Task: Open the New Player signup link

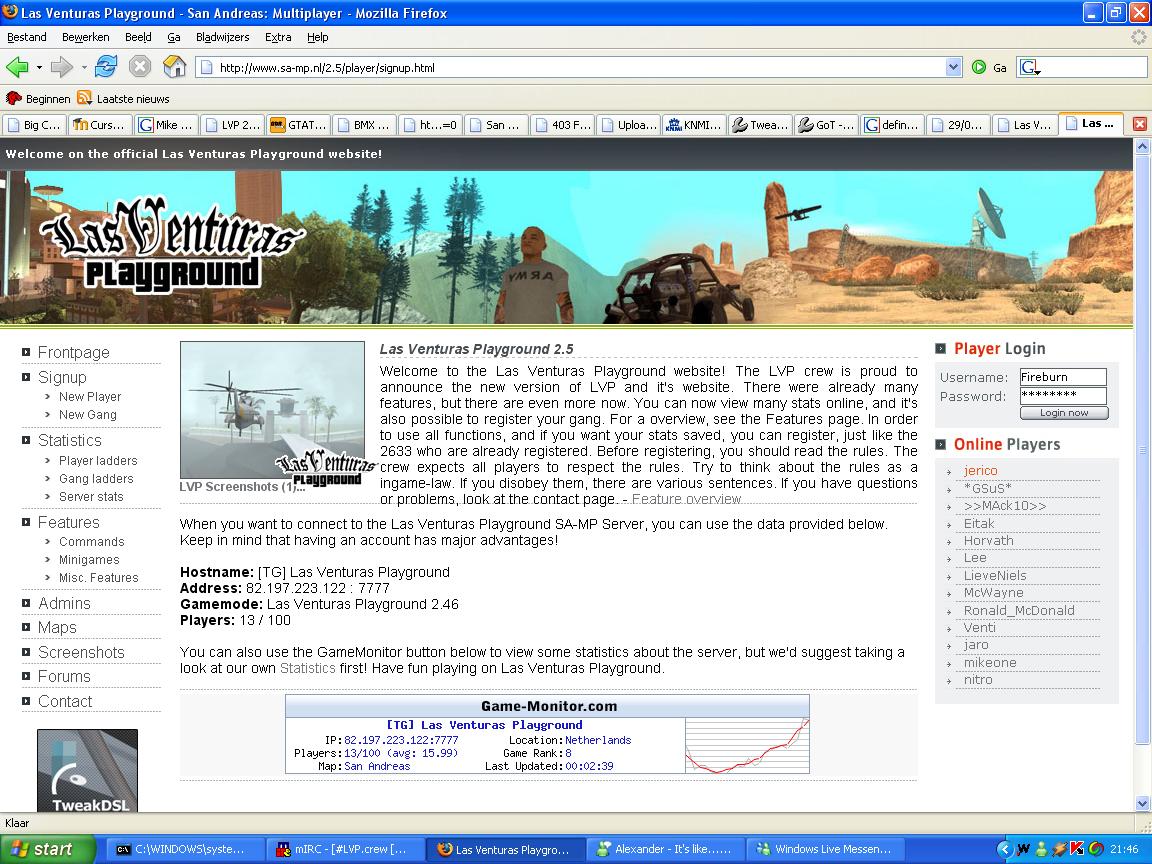Action: pyautogui.click(x=90, y=397)
